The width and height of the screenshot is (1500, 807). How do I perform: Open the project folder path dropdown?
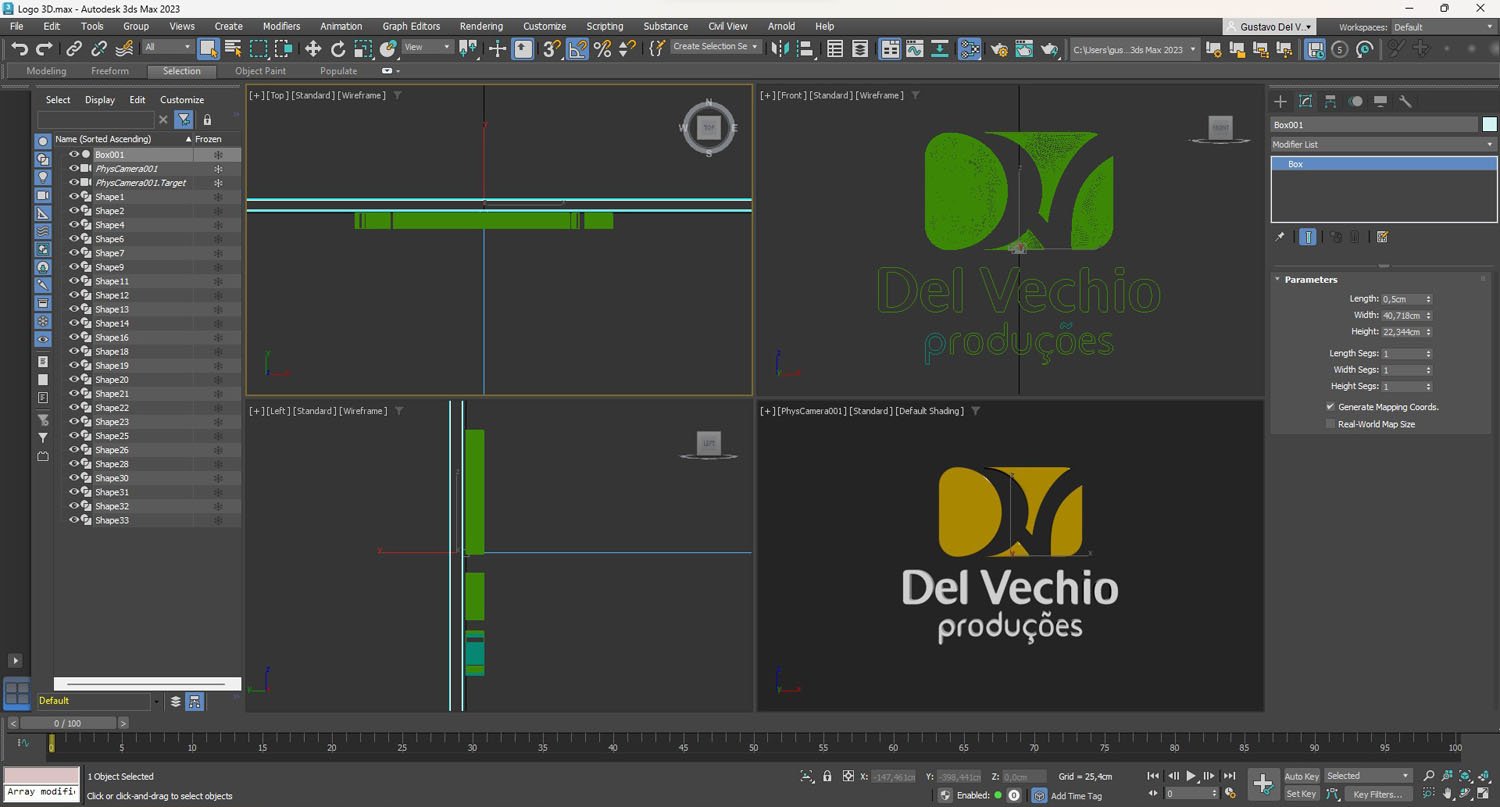pyautogui.click(x=1134, y=49)
